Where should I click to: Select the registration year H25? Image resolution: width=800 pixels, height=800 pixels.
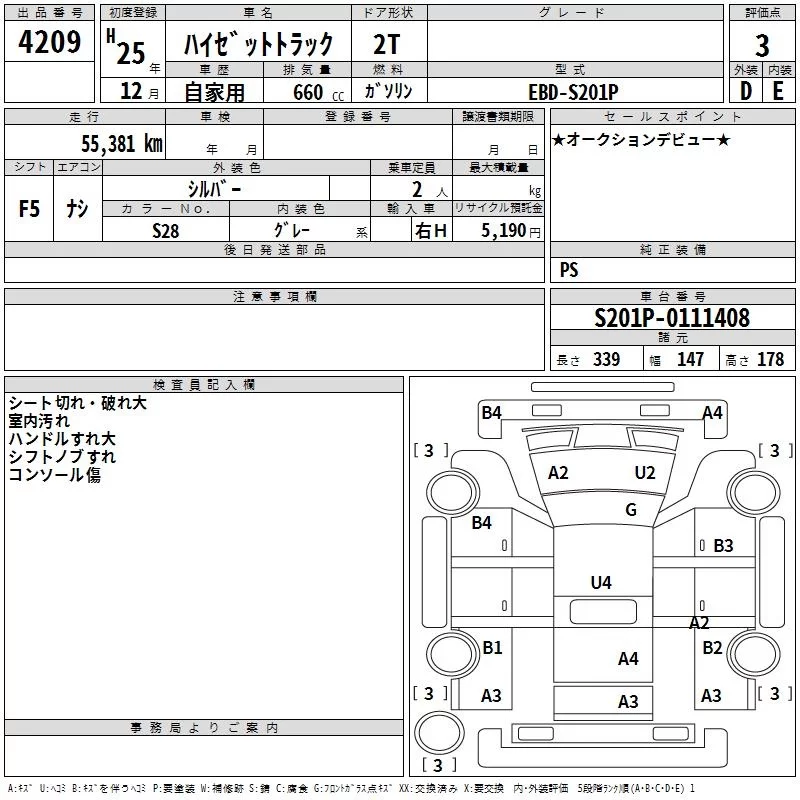(x=126, y=47)
